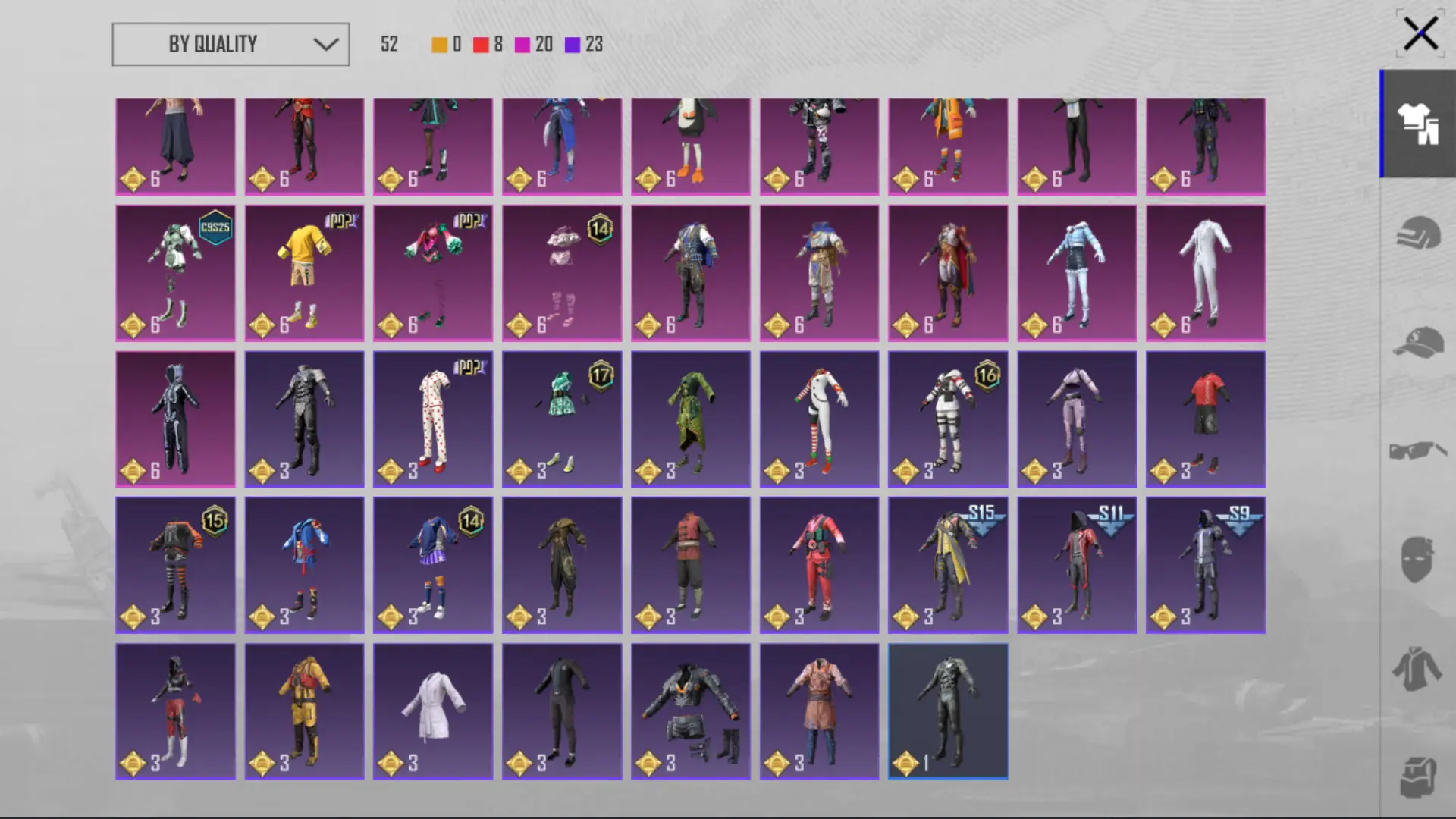Screen dimensions: 1456x819
Task: Open the outfits category tab
Action: click(1418, 124)
